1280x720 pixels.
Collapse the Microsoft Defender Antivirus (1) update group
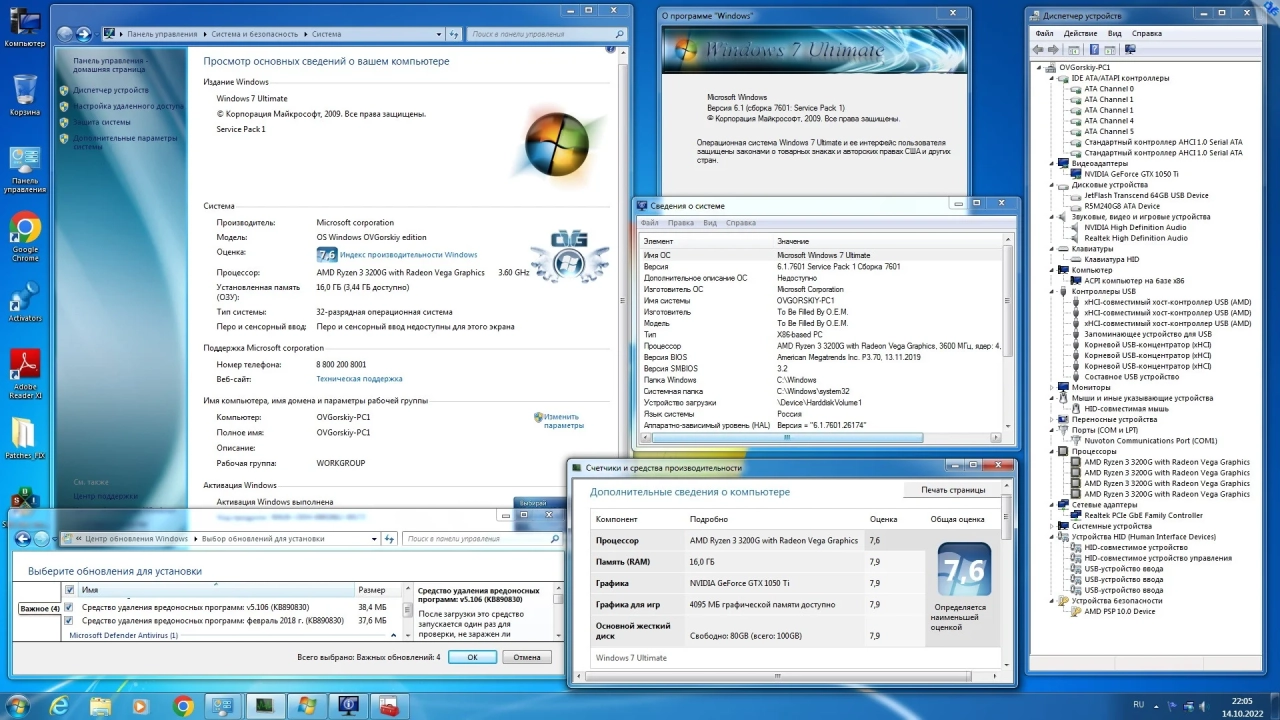pos(393,635)
